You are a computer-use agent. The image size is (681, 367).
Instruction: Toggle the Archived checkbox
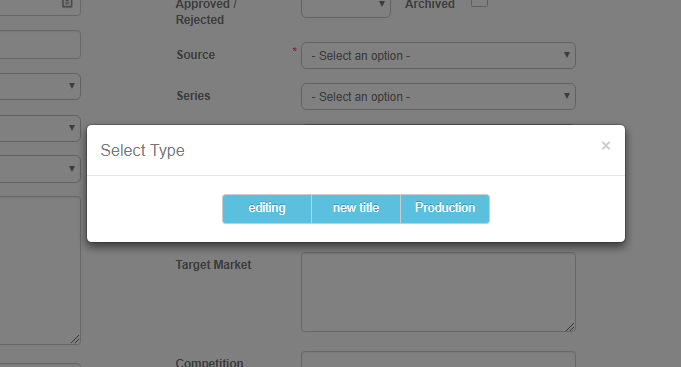pos(479,3)
